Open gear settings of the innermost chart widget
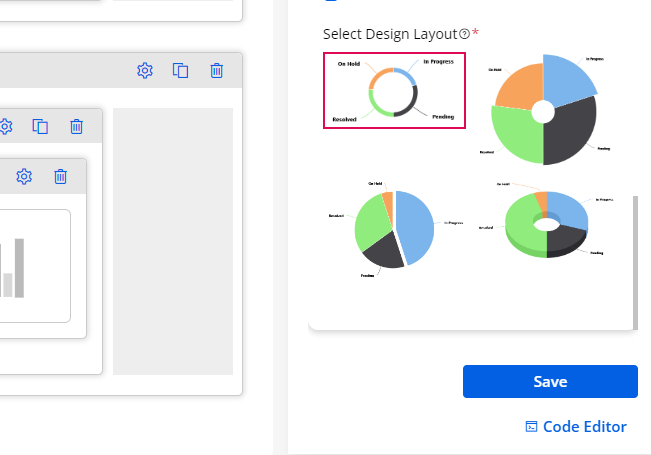 [x=25, y=176]
